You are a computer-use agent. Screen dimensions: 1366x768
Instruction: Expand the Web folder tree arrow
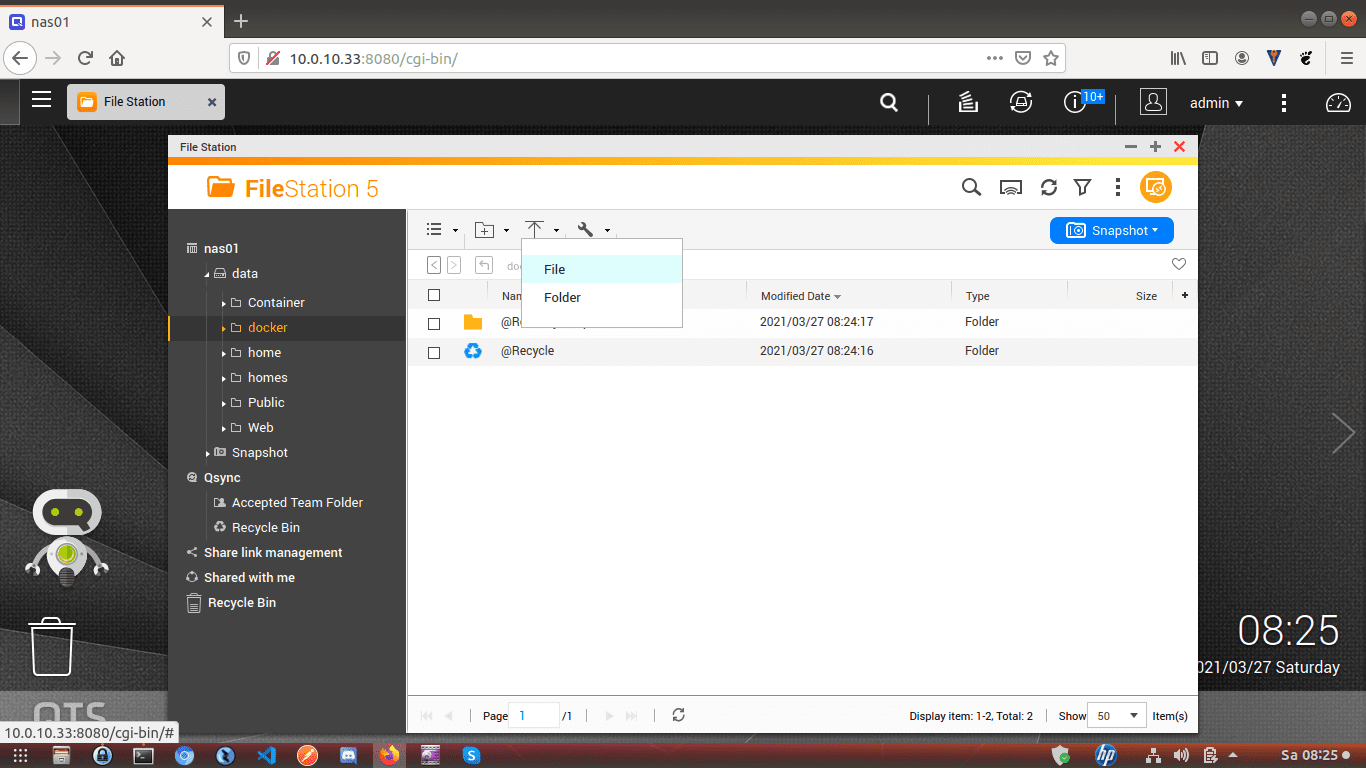[224, 428]
